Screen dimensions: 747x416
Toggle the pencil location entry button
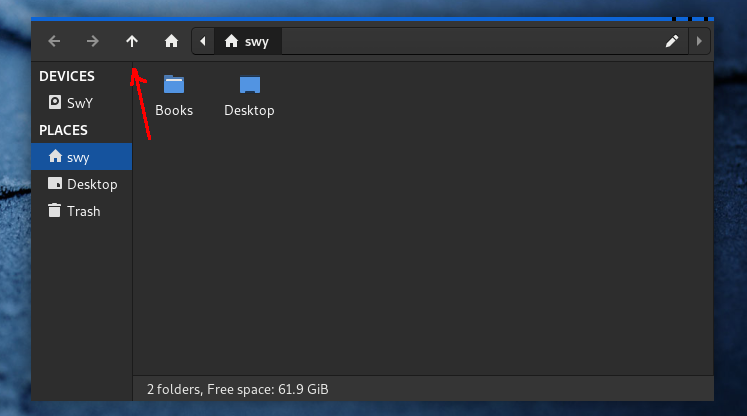672,41
